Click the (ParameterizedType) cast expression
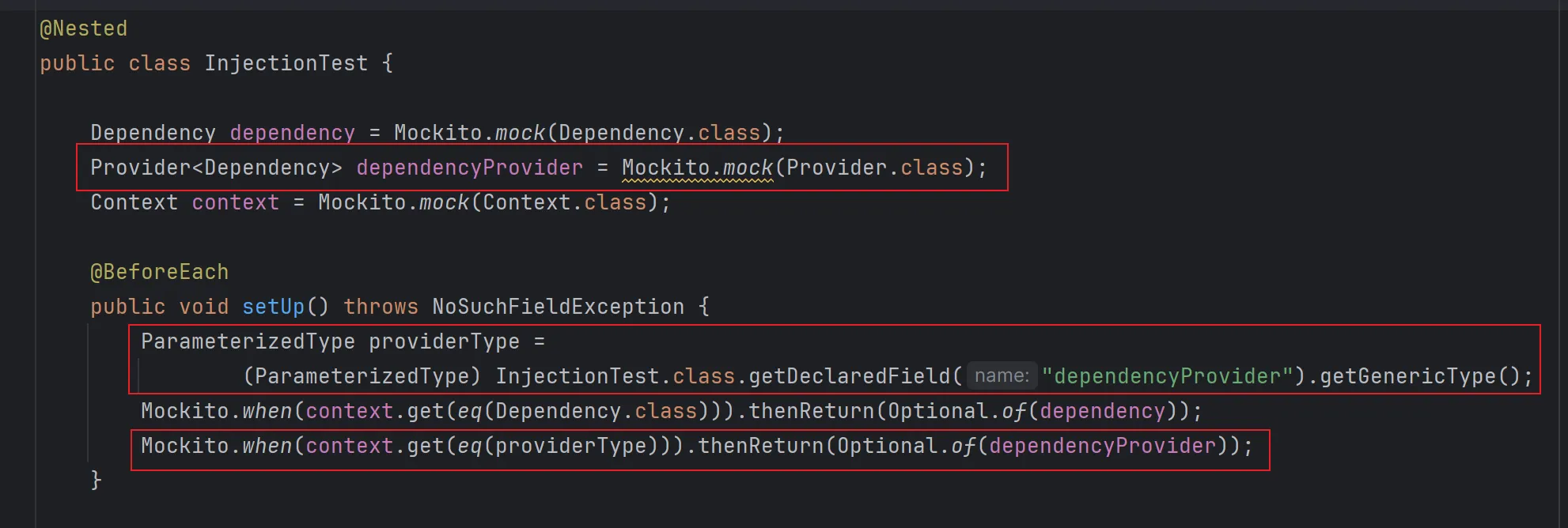The width and height of the screenshot is (1568, 528). pyautogui.click(x=362, y=376)
